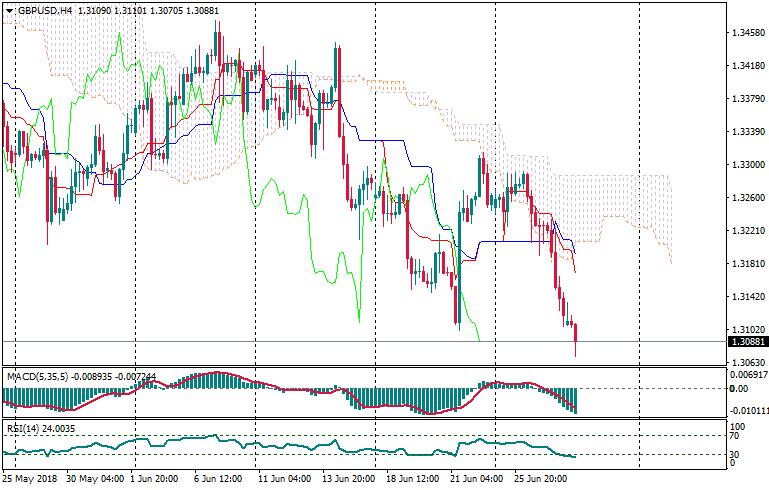Click the 21 Jun 04:00 time label

click(x=476, y=479)
